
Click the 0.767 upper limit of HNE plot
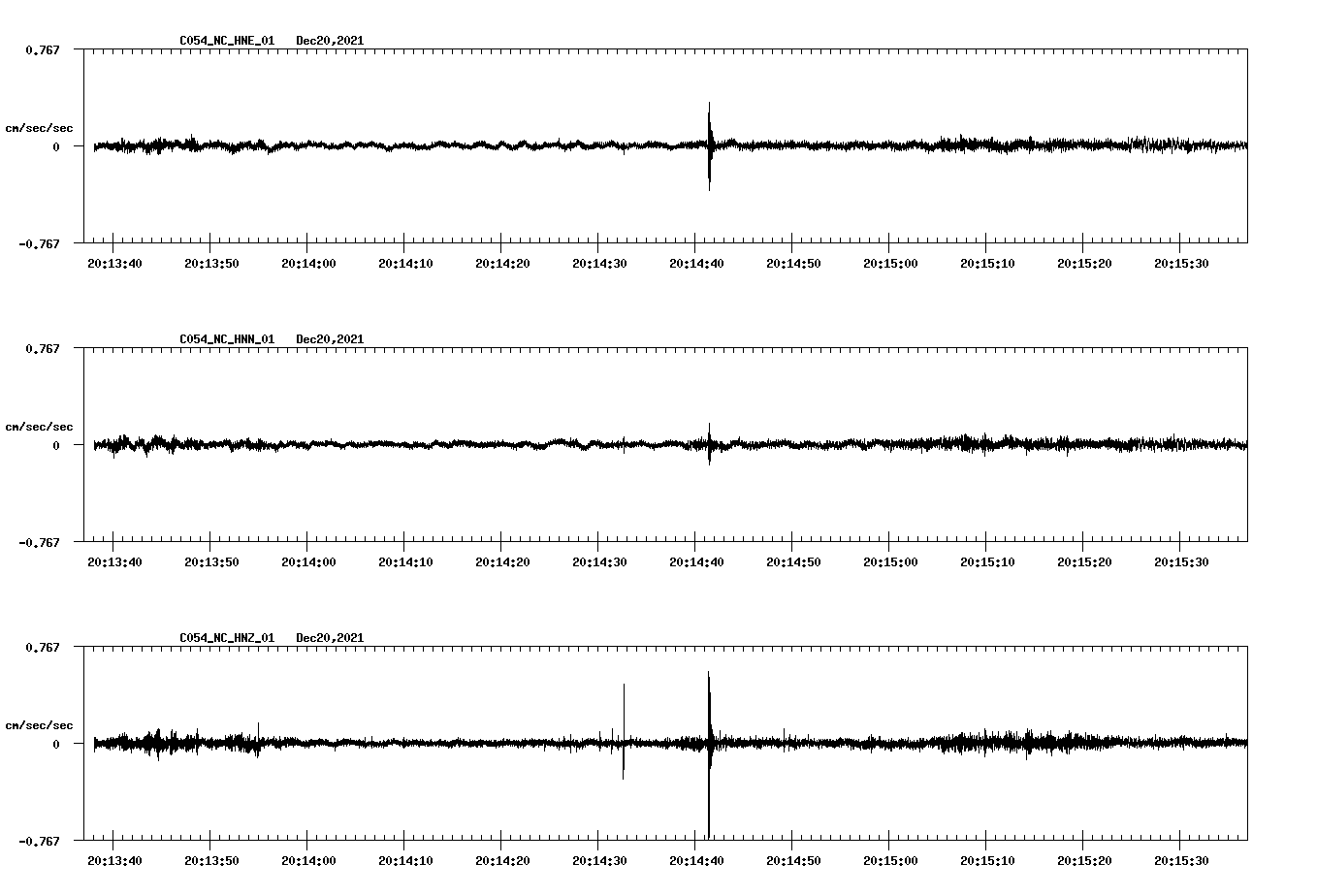click(42, 49)
